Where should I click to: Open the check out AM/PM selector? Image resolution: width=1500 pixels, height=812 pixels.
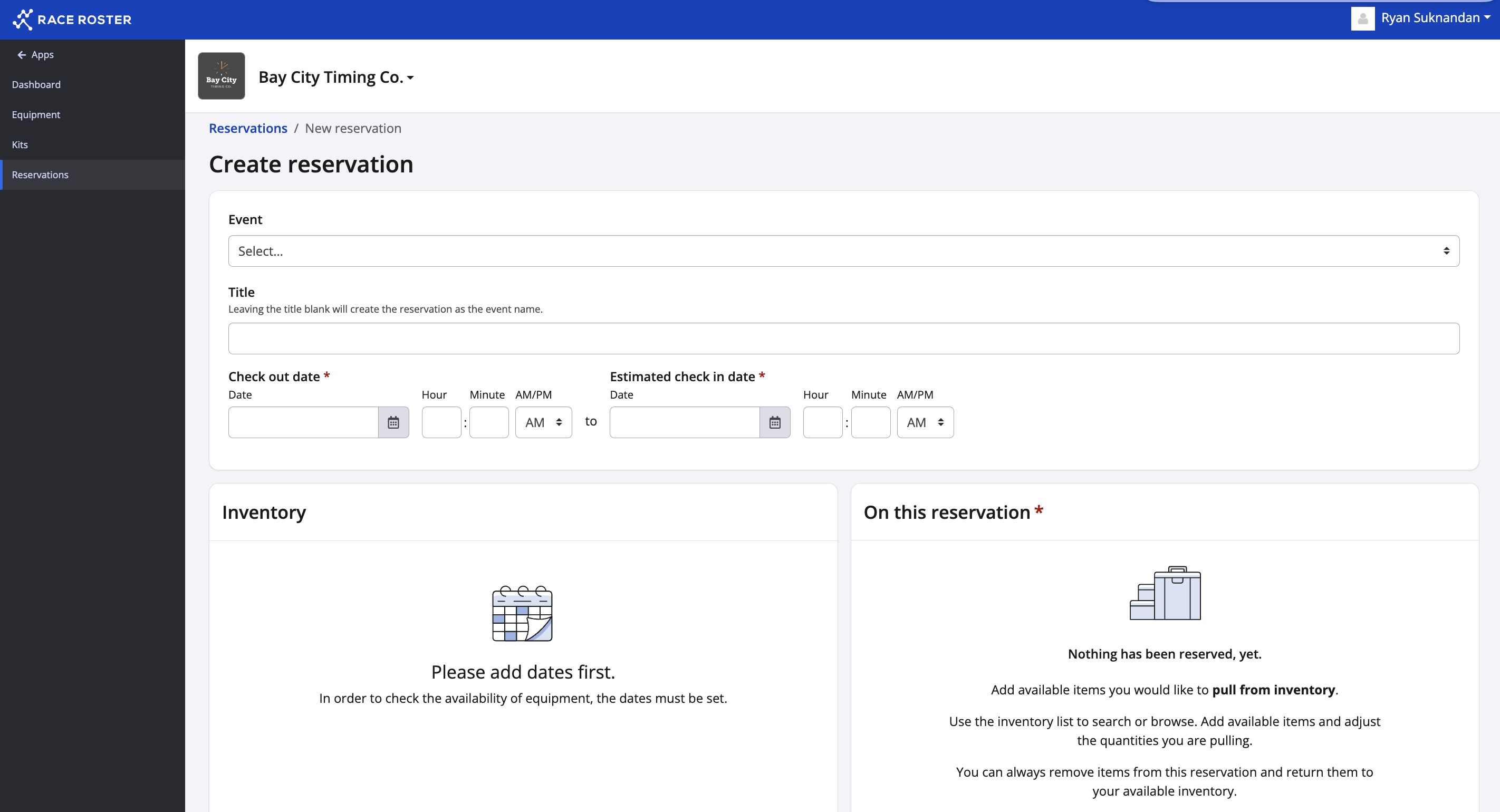(543, 422)
